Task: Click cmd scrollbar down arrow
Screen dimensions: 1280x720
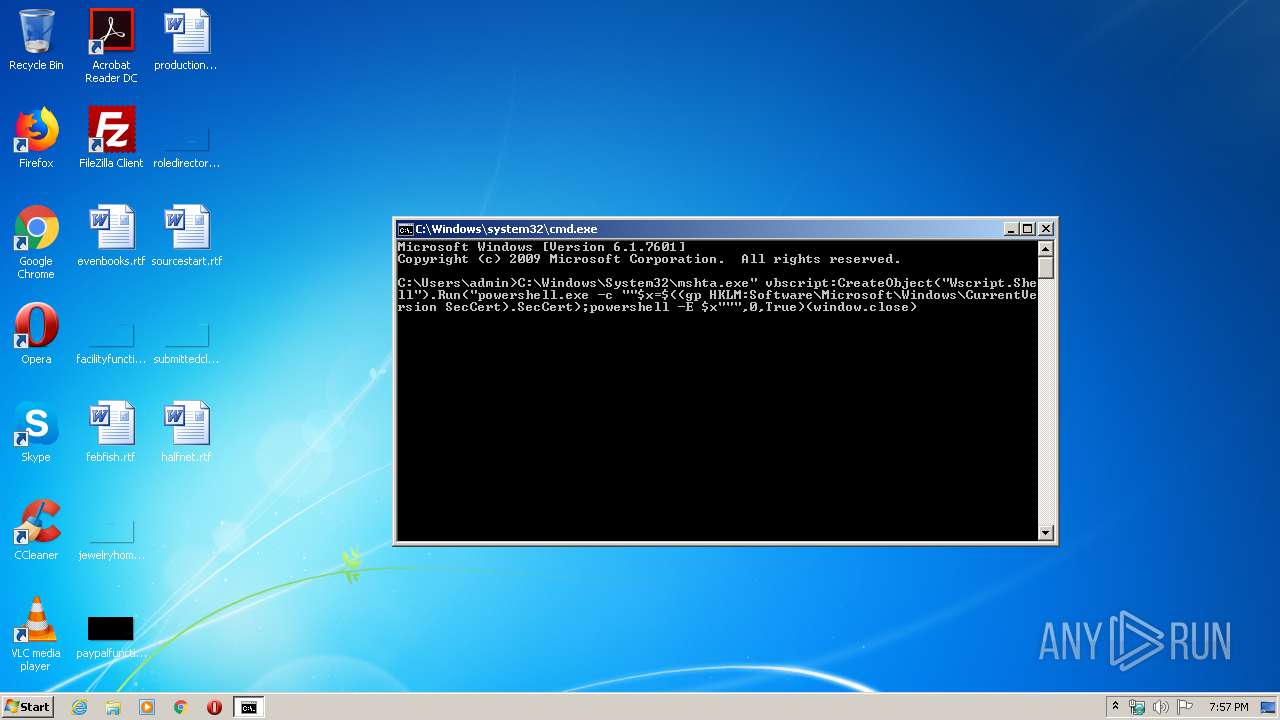Action: coord(1046,533)
